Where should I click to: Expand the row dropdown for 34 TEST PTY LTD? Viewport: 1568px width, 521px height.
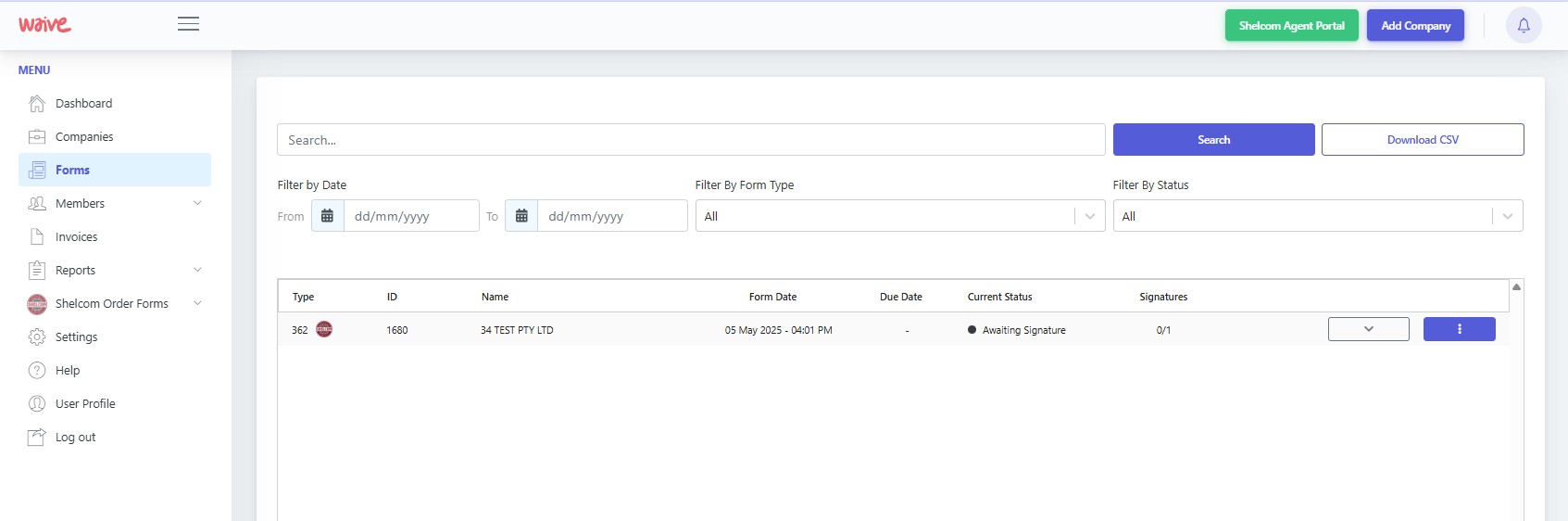[x=1368, y=329]
